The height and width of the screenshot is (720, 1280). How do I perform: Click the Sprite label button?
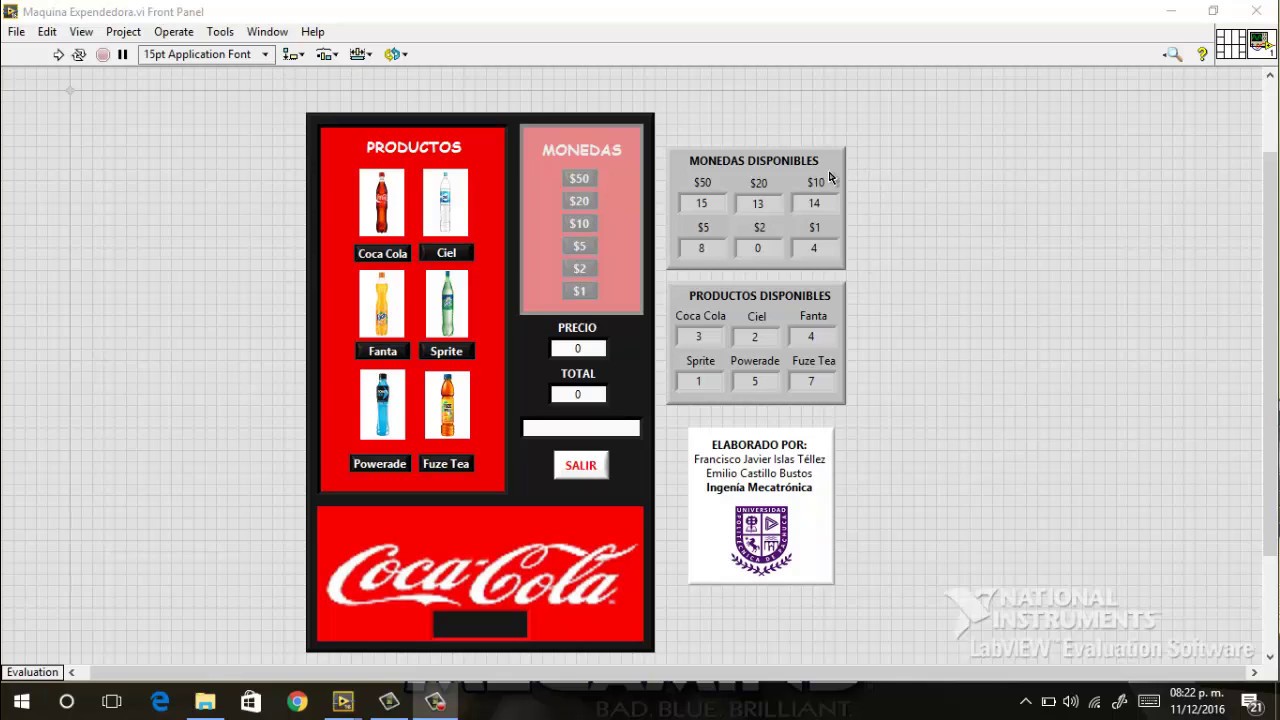click(446, 351)
